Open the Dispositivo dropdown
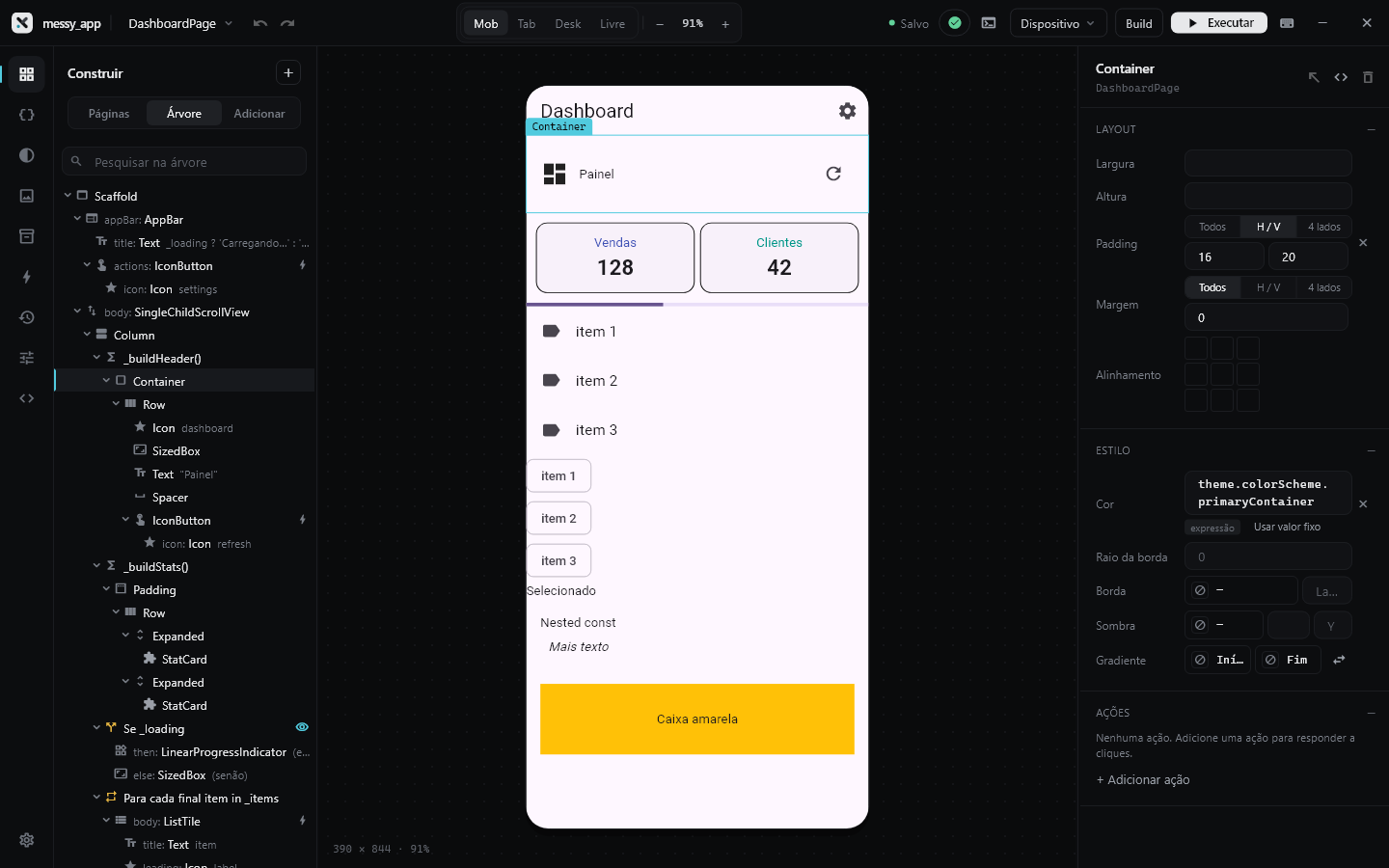This screenshot has height=868, width=1389. coord(1058,23)
